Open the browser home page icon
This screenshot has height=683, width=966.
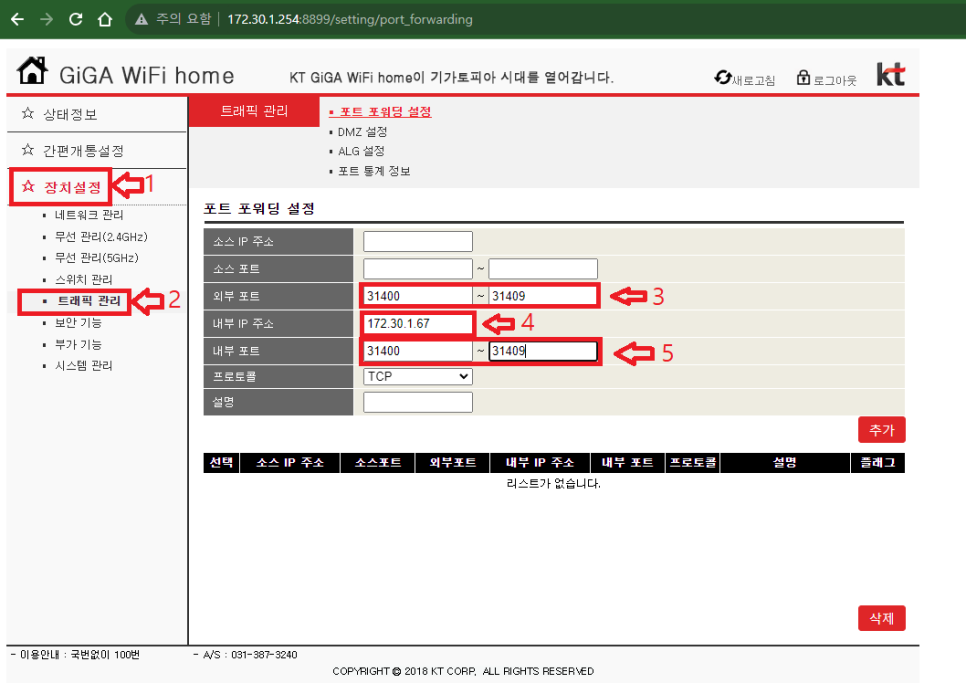(105, 19)
